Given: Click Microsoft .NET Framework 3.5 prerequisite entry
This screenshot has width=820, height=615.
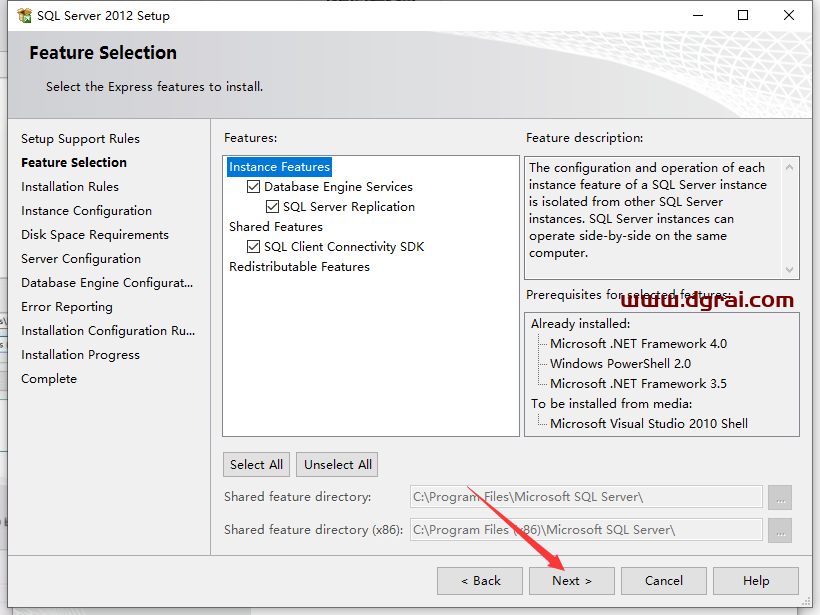Looking at the screenshot, I should pos(638,383).
